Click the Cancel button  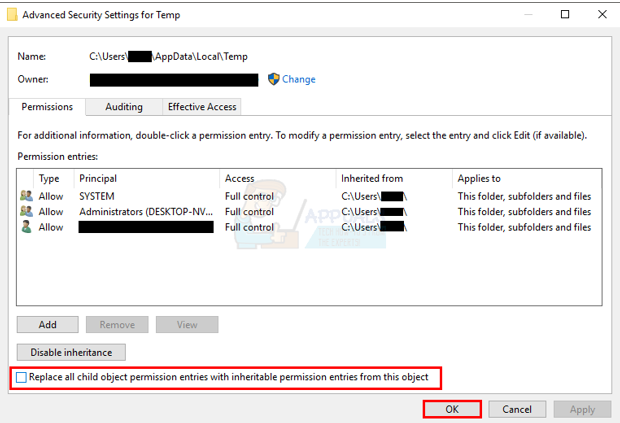tap(517, 409)
